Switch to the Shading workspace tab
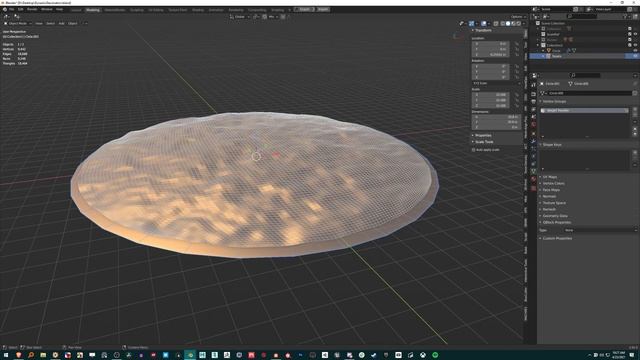 [x=198, y=9]
